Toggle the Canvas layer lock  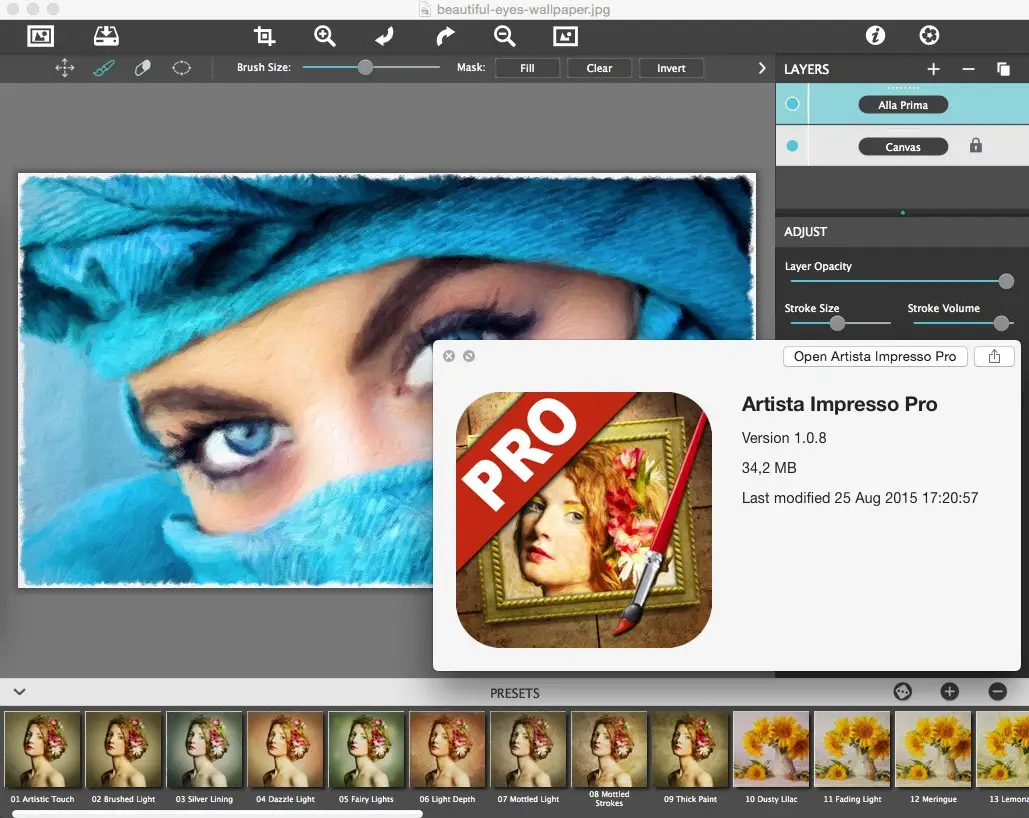pyautogui.click(x=975, y=146)
